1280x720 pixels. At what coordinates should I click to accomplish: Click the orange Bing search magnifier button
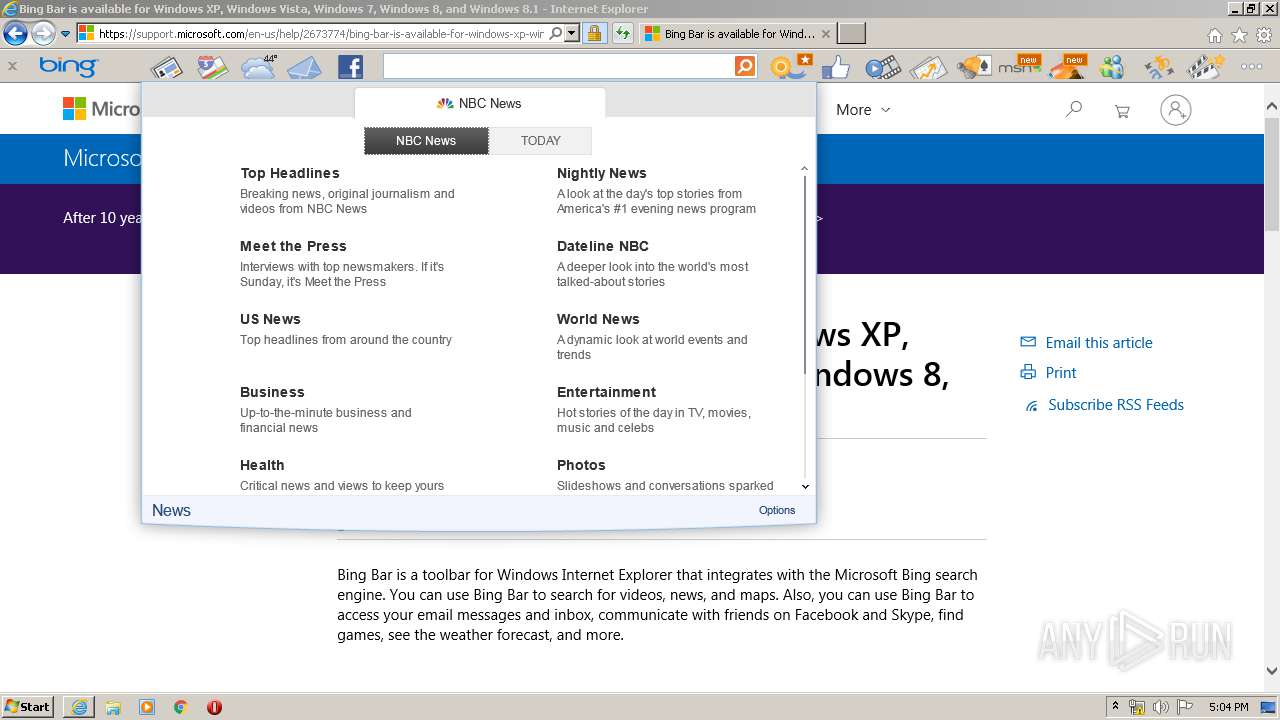coord(744,66)
